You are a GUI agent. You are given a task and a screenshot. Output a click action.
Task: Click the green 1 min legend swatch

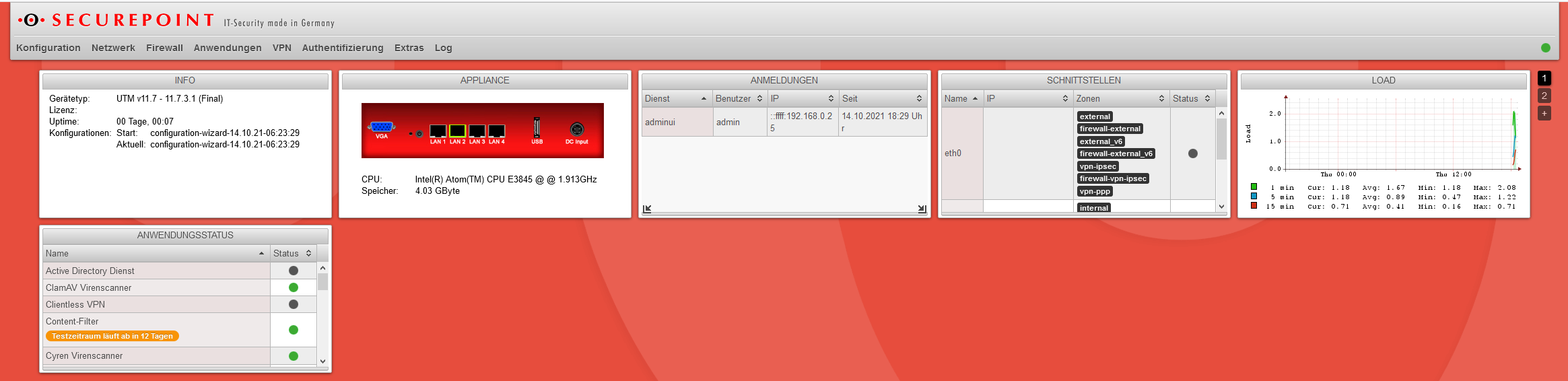pyautogui.click(x=1254, y=186)
